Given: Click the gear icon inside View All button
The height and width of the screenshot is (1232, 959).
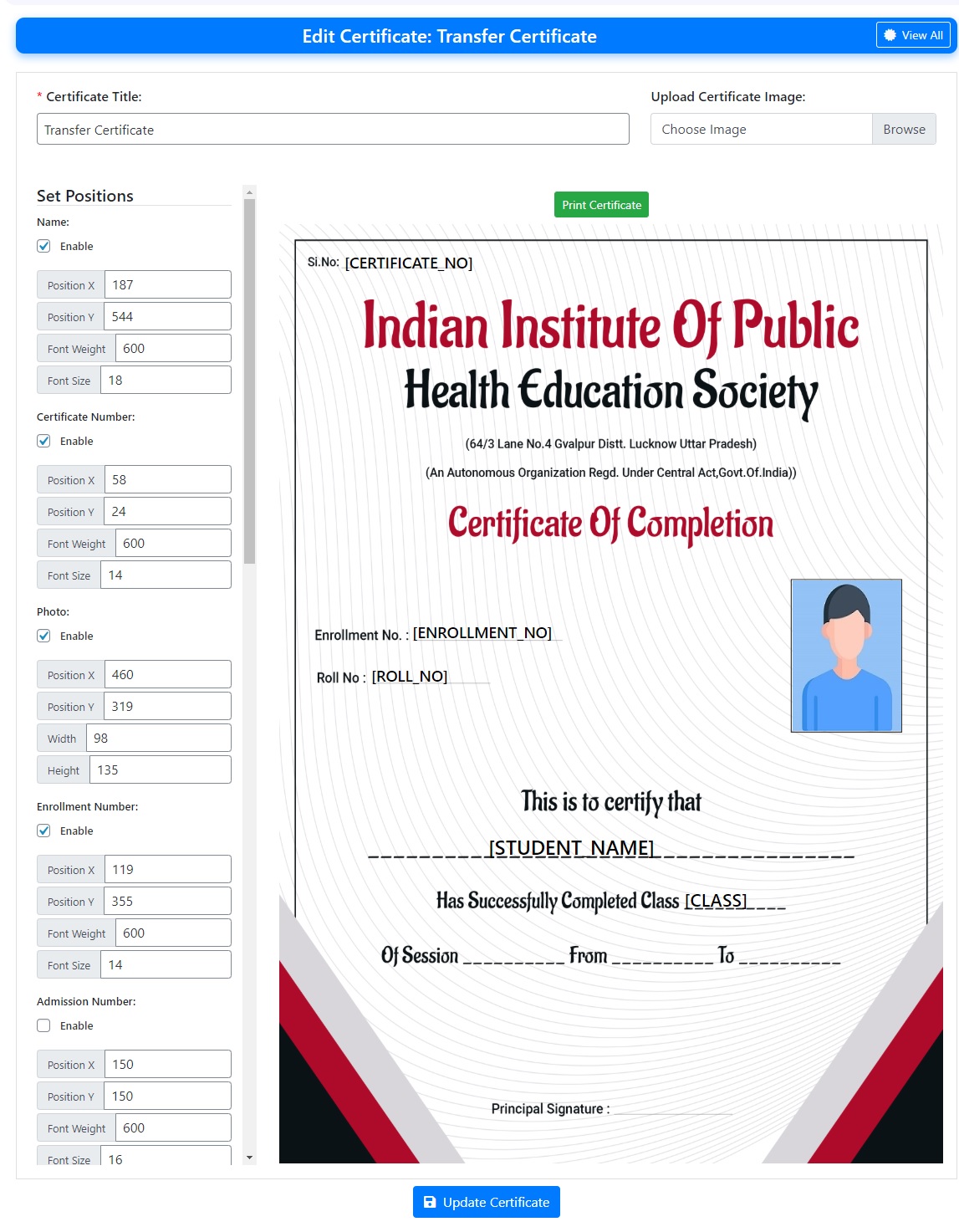Looking at the screenshot, I should click(889, 35).
